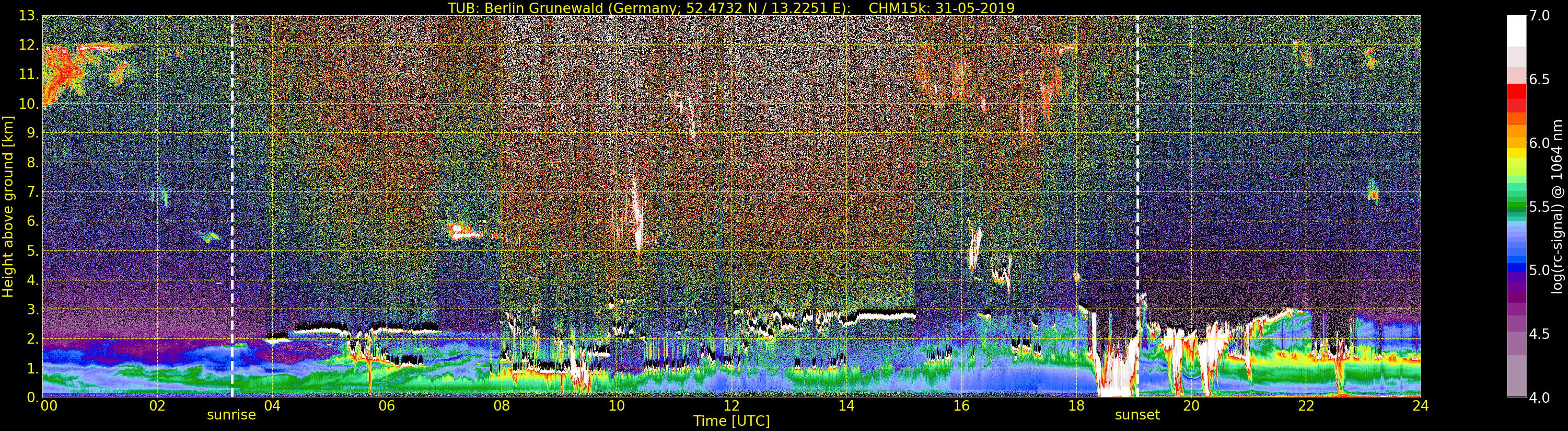Screen dimensions: 1568x431
Task: Click the "9." height axis tick label
Action: coord(33,133)
